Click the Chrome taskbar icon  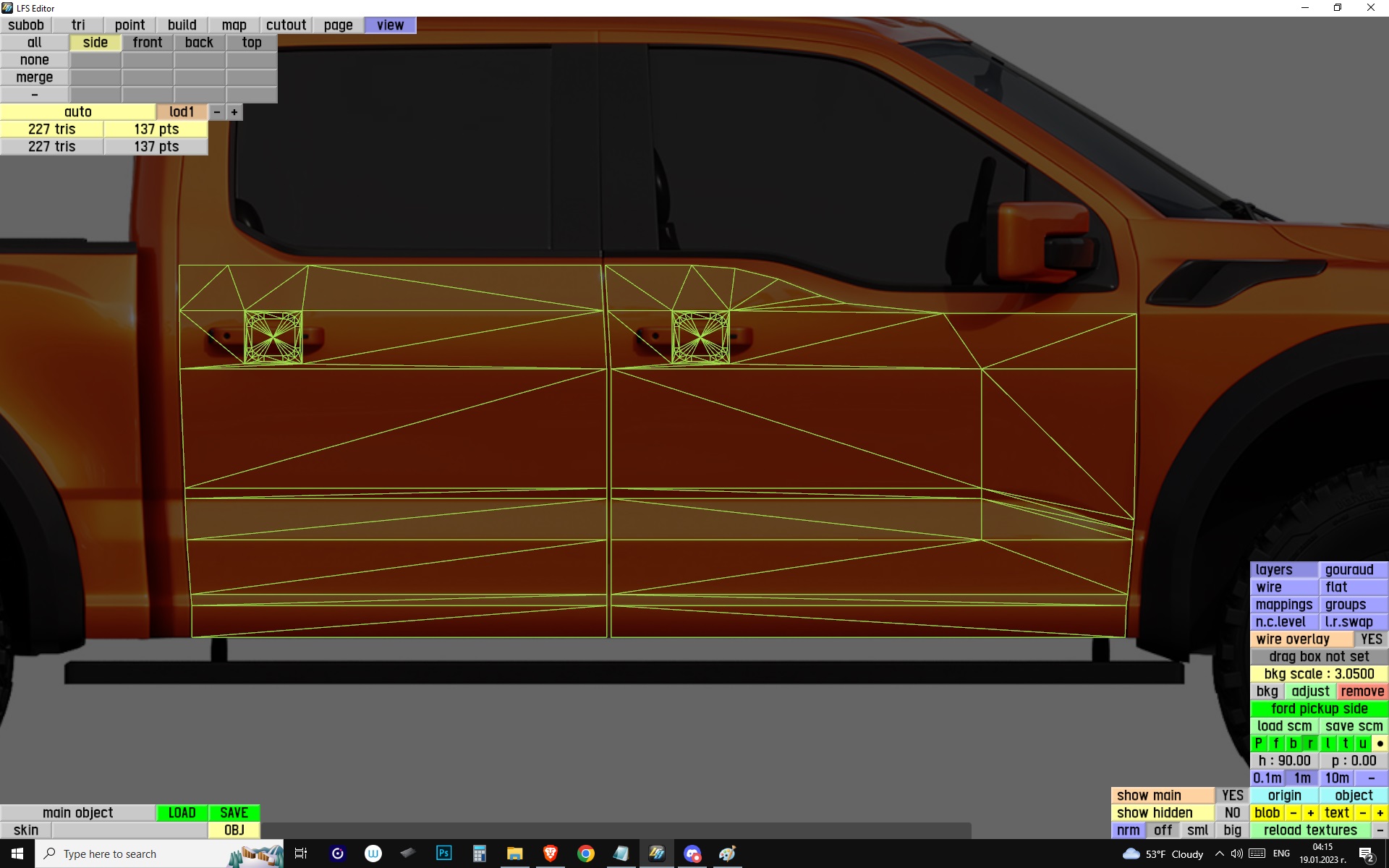(x=586, y=854)
